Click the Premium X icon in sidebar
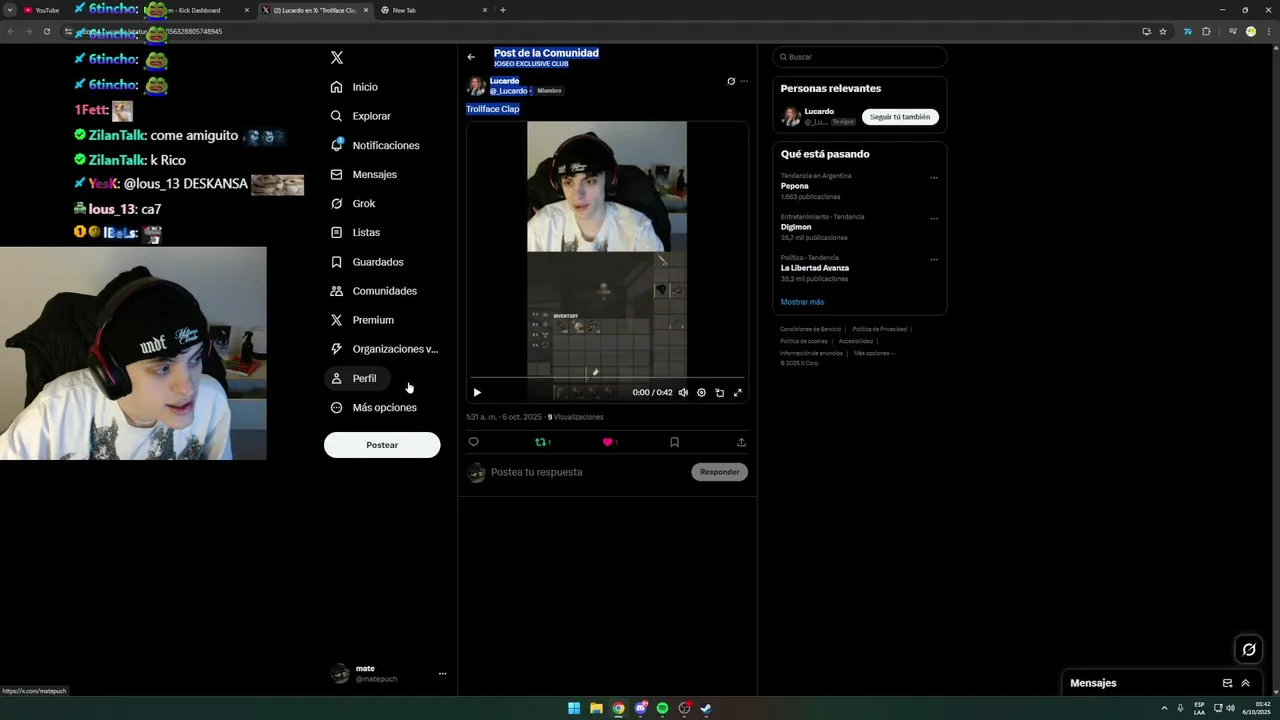Image resolution: width=1280 pixels, height=720 pixels. pyautogui.click(x=337, y=320)
